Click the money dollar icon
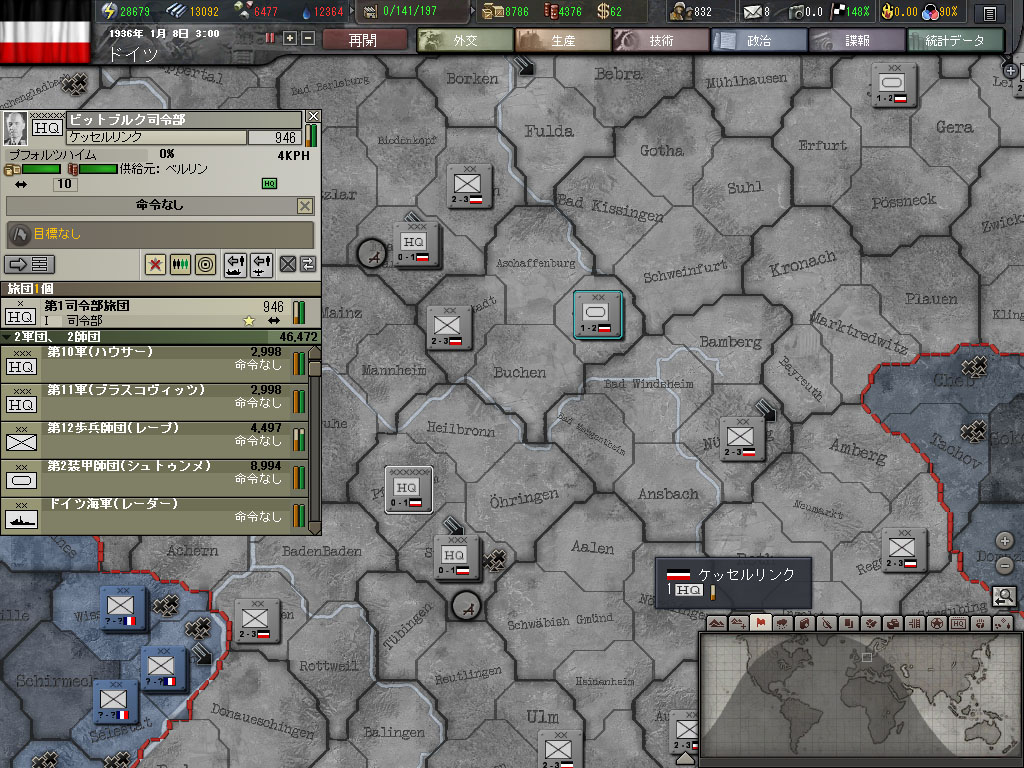Image resolution: width=1024 pixels, height=768 pixels. [603, 11]
